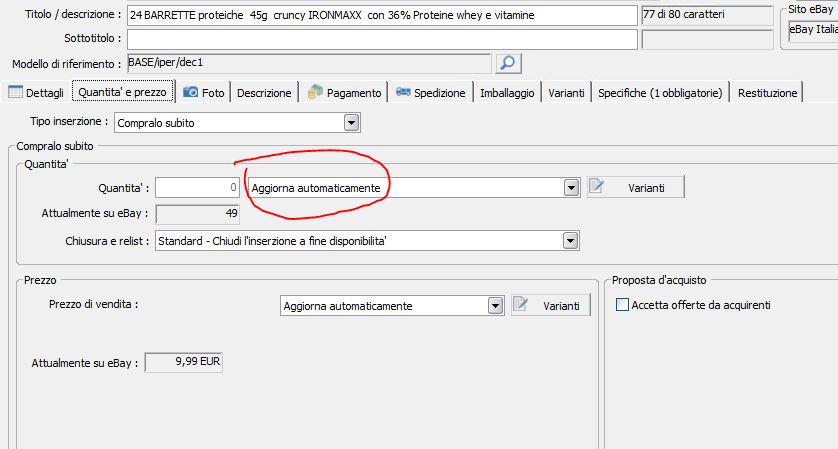Open the Restituzione tab
Viewport: 838px width, 449px height.
767,92
